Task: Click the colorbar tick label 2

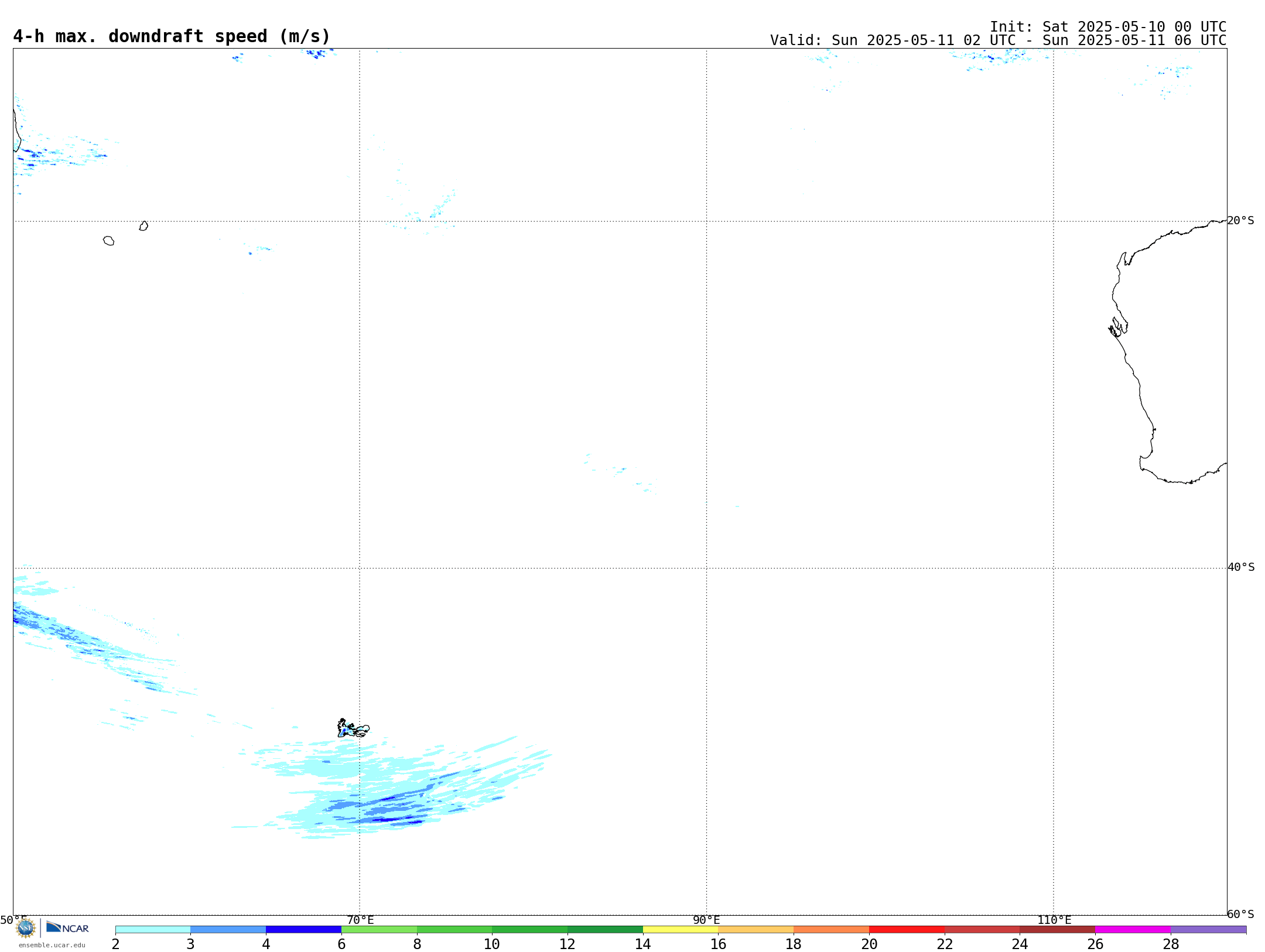Action: coord(115,944)
